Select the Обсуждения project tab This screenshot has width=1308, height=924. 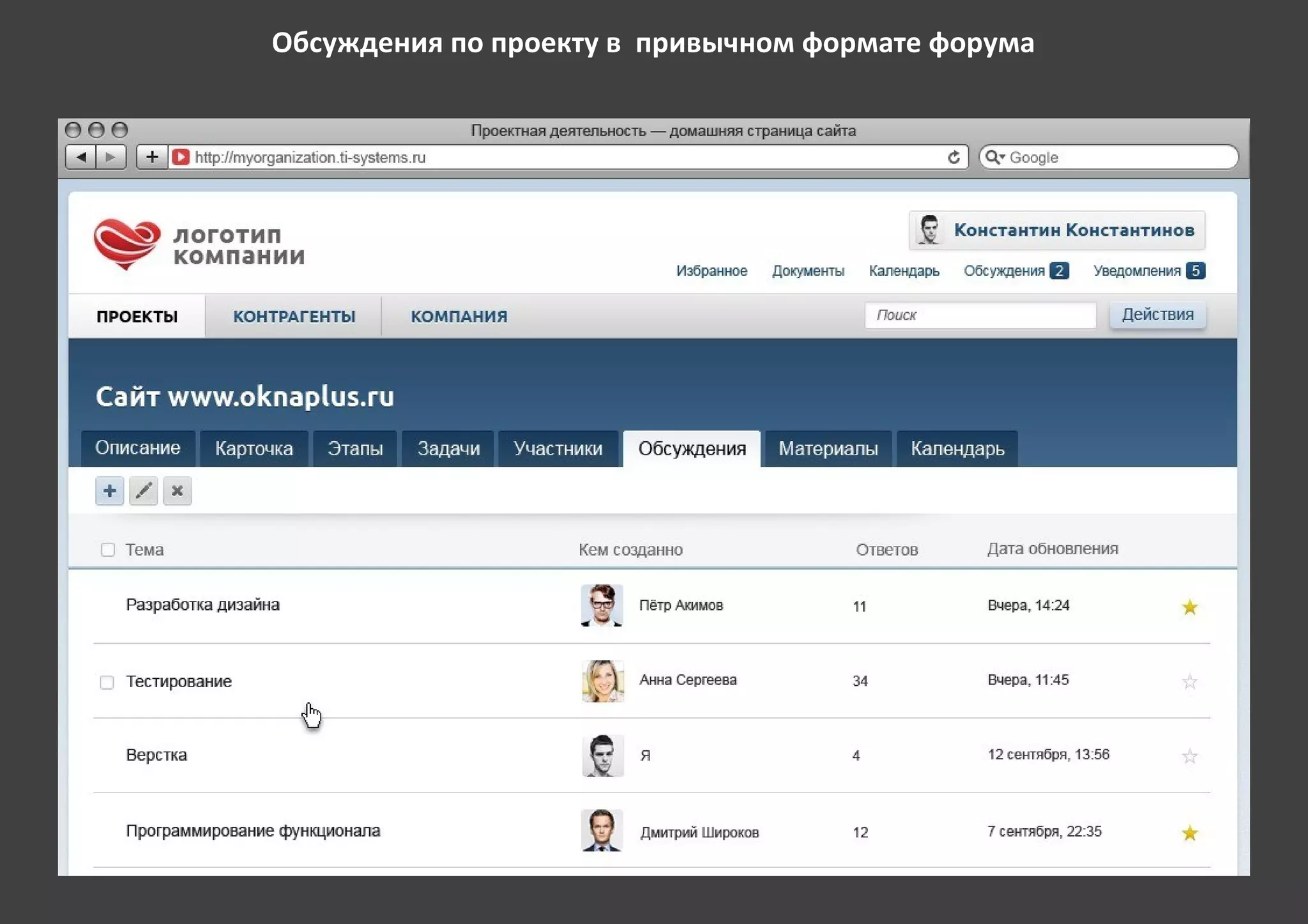click(x=692, y=448)
